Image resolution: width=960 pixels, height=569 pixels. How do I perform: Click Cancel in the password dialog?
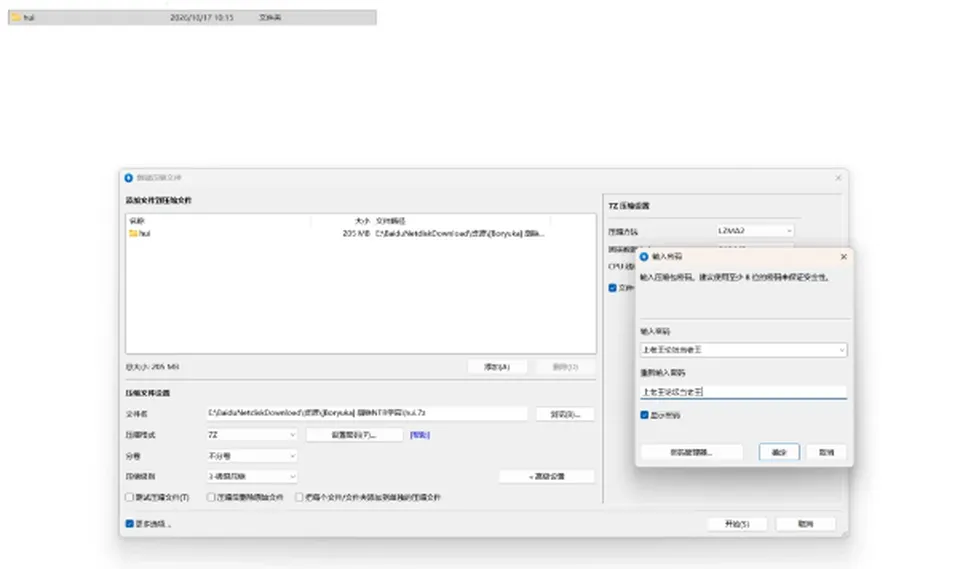827,453
